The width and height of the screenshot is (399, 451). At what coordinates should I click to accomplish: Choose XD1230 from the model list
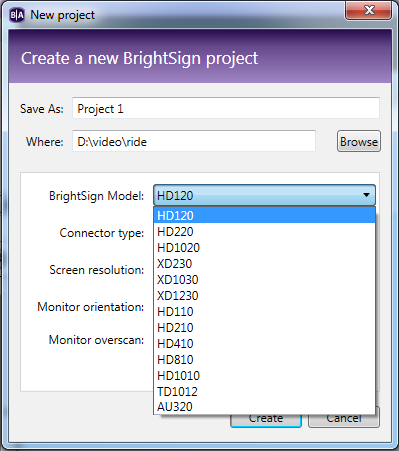click(264, 295)
